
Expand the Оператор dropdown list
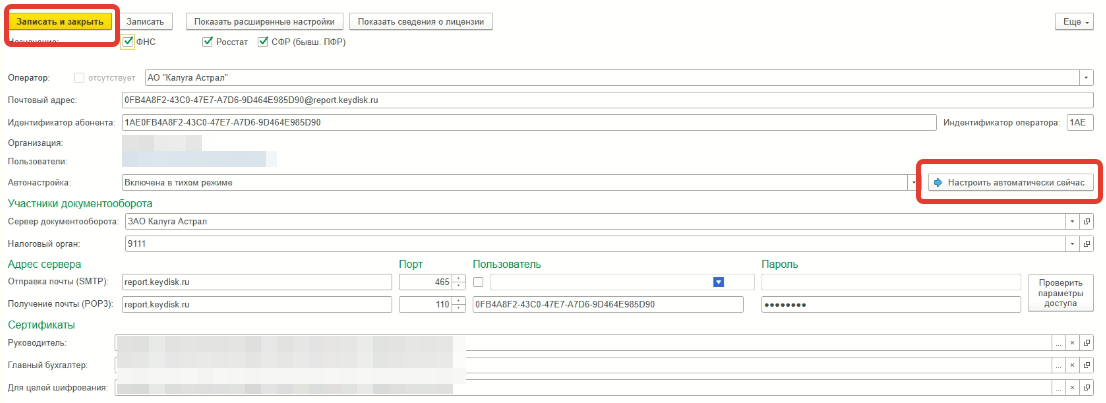coord(1085,77)
